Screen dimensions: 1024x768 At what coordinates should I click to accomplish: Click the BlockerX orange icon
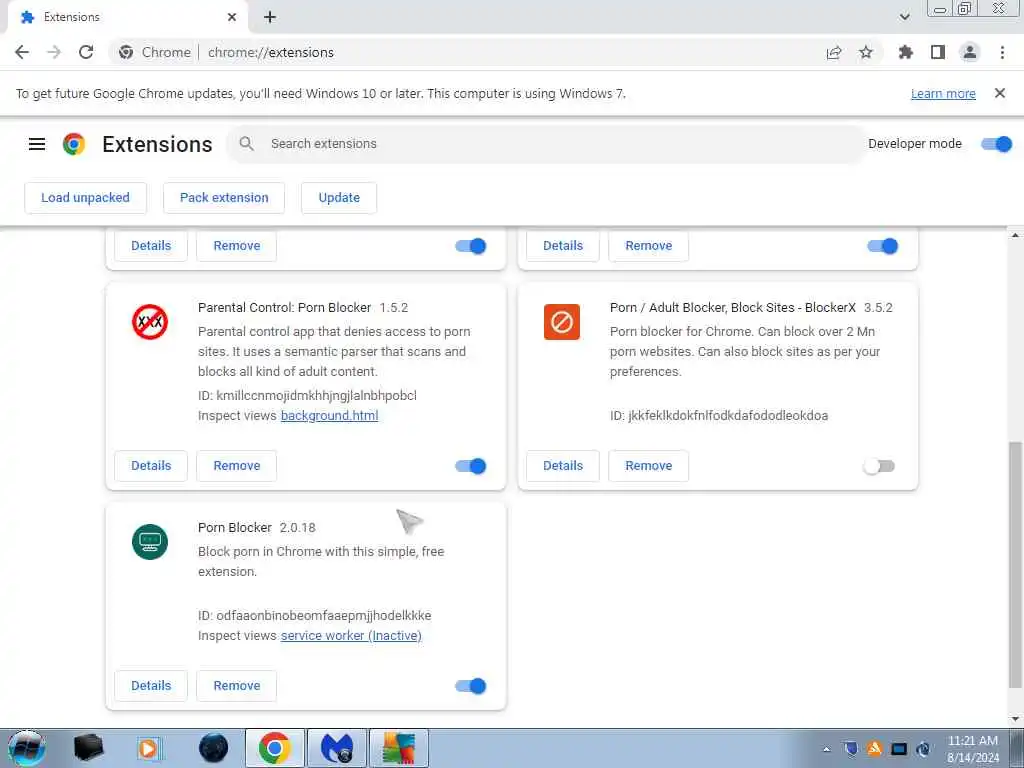point(562,322)
